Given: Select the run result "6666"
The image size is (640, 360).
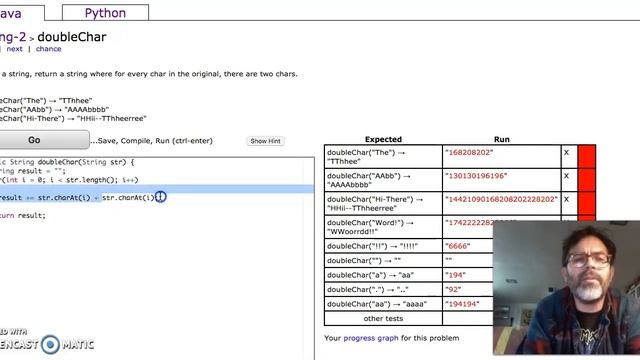Looking at the screenshot, I should click(458, 246).
